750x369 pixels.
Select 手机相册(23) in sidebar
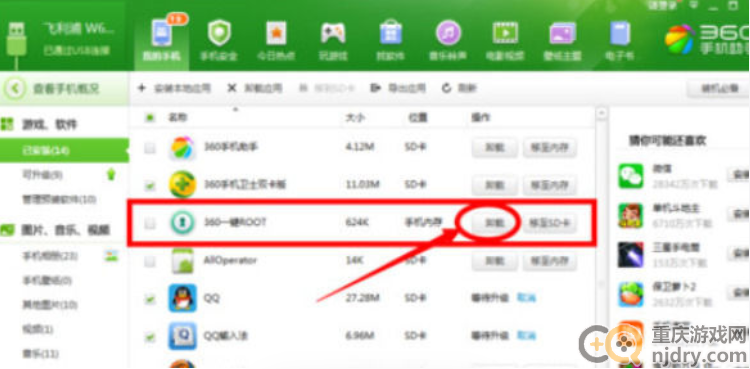coord(50,256)
